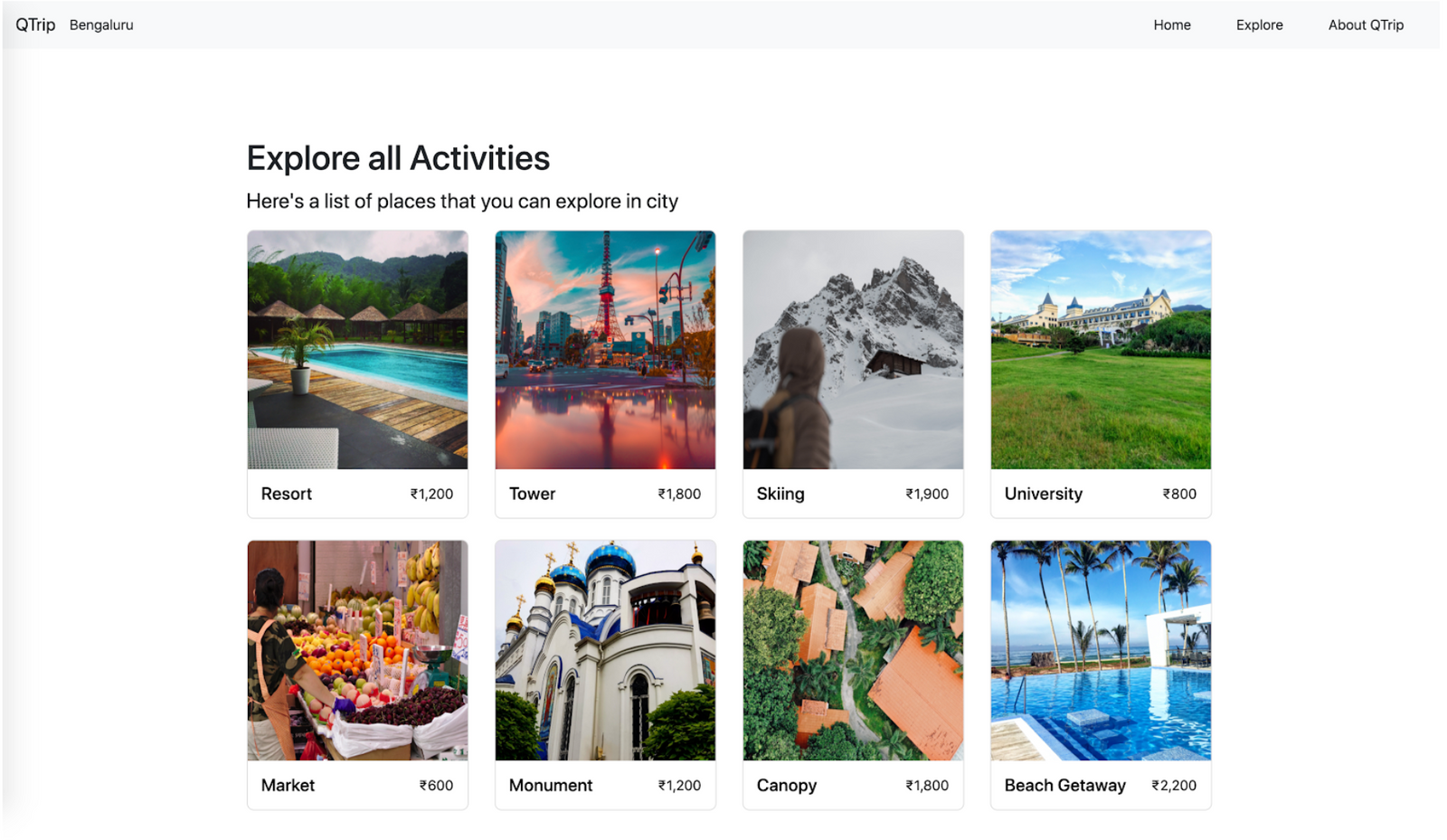Click the Resort activity title
This screenshot has height=840, width=1447.
[286, 494]
